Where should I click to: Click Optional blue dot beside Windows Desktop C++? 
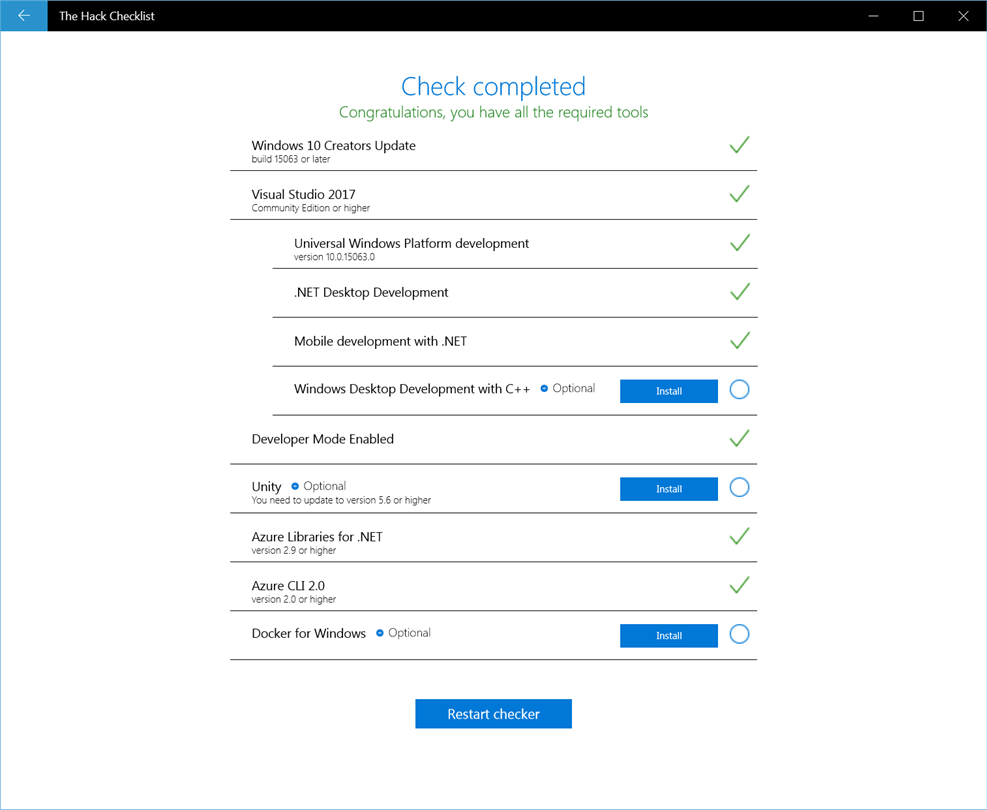click(x=544, y=388)
